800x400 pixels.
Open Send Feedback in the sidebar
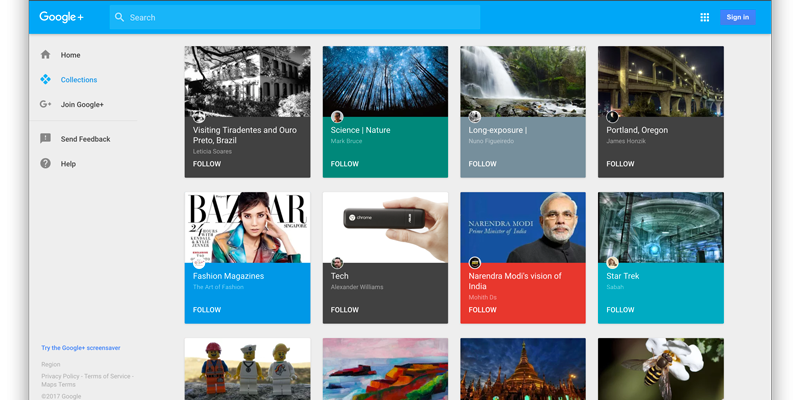click(85, 139)
